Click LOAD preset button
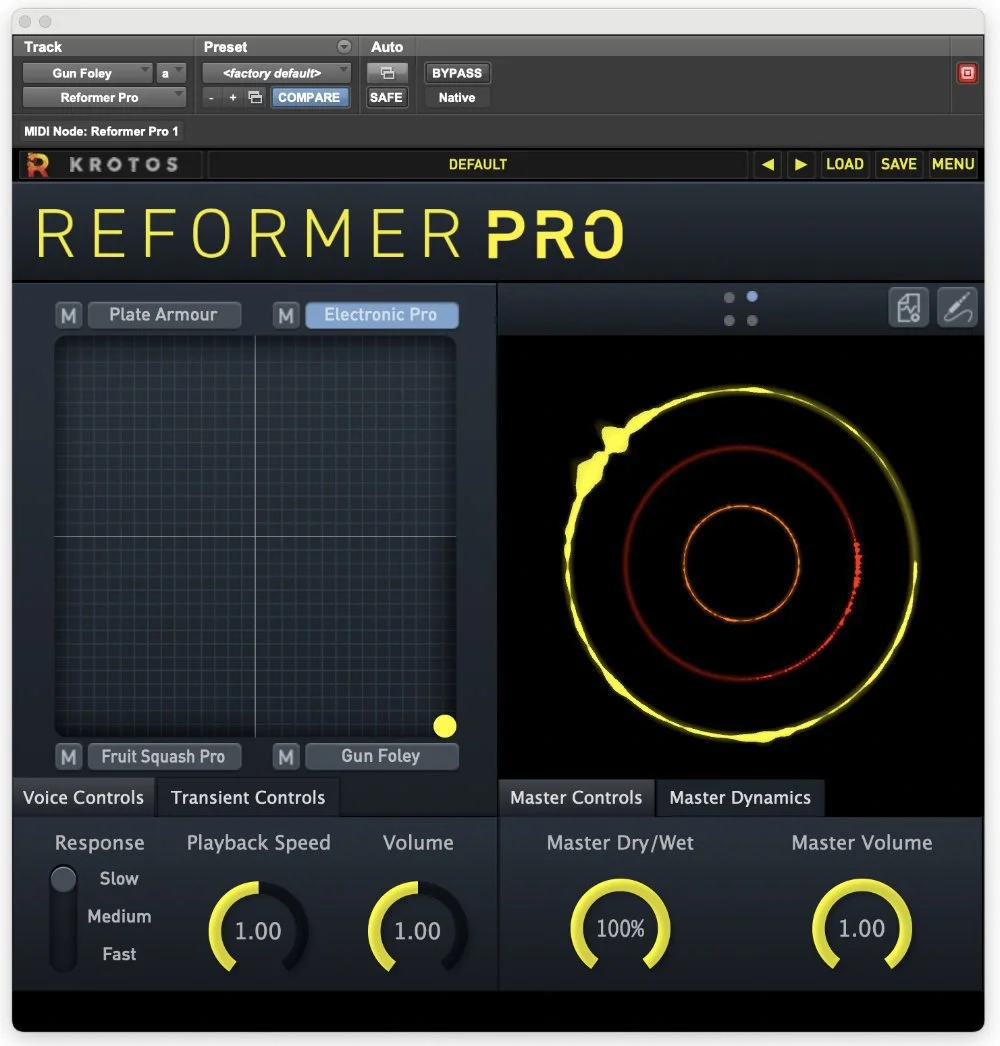This screenshot has height=1046, width=1000. [x=845, y=164]
